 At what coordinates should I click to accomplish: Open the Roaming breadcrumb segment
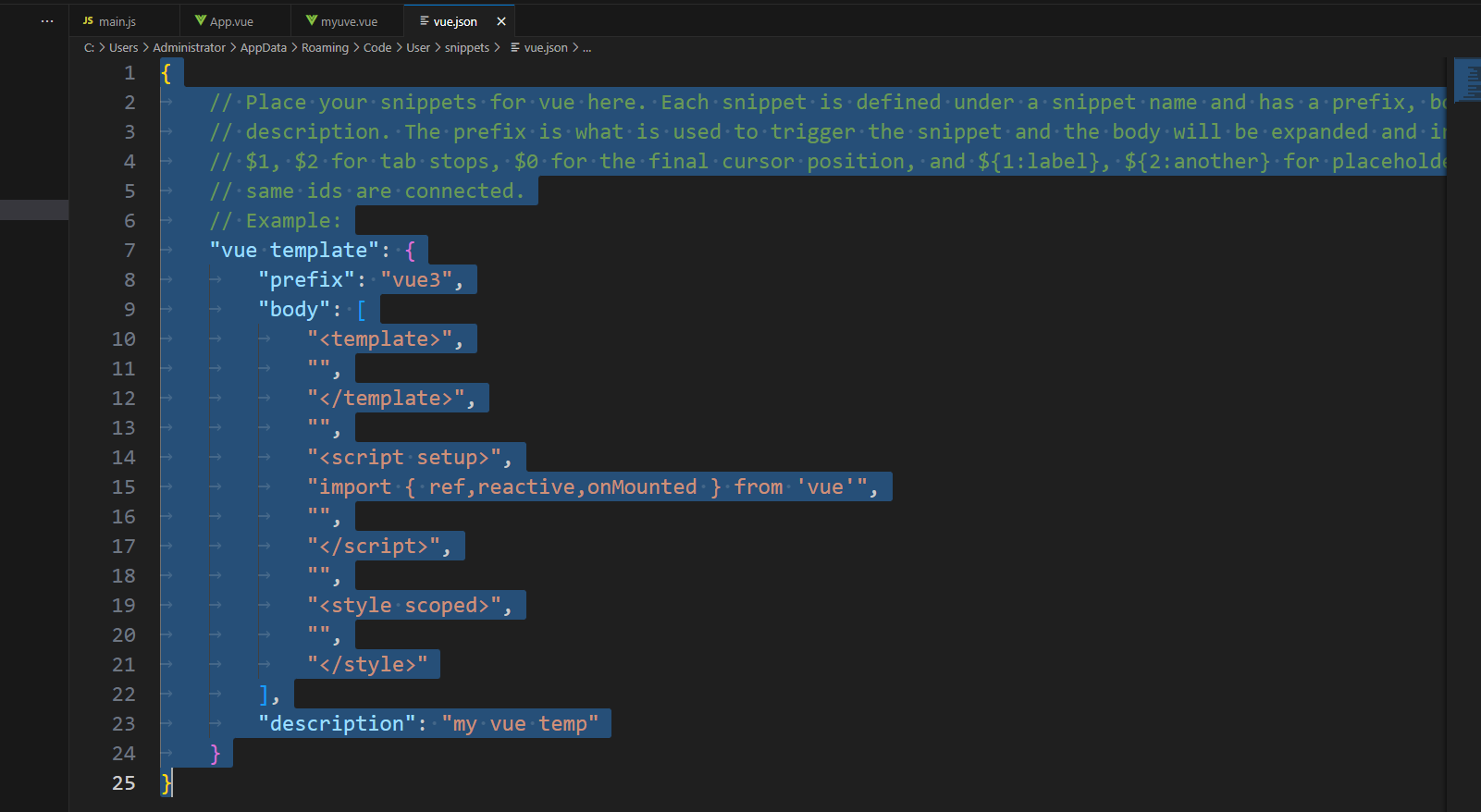point(325,47)
